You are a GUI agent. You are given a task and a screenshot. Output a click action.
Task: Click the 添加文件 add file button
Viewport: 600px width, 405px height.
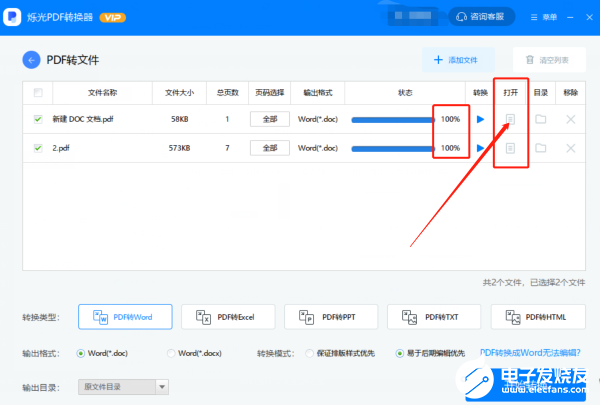coord(458,60)
